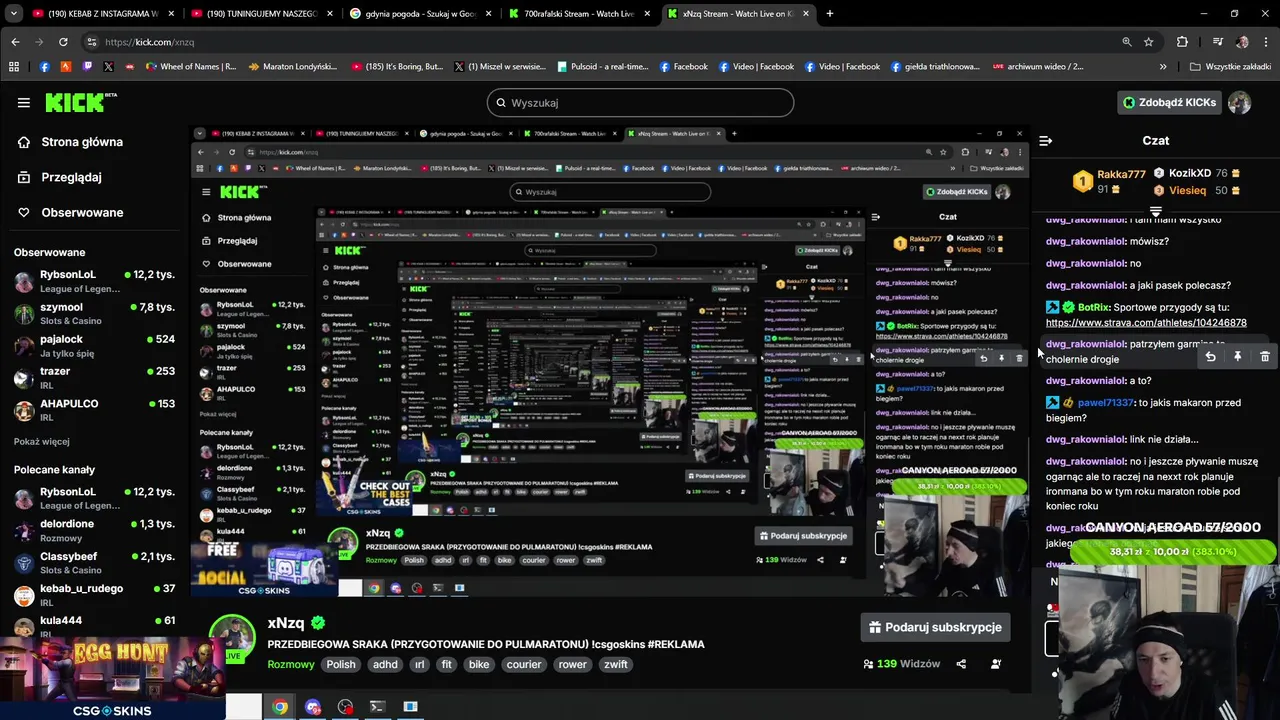Click the Polish tag under the stream title
Screen dimensions: 1280x720
(x=341, y=664)
